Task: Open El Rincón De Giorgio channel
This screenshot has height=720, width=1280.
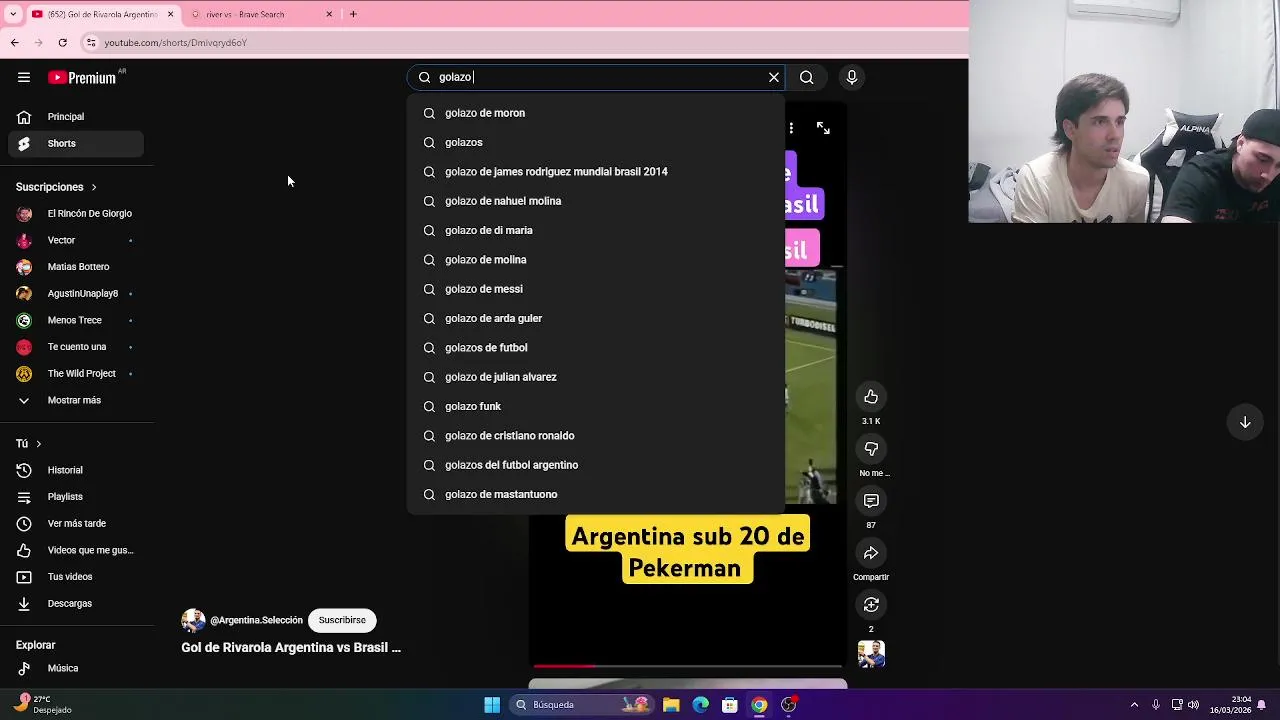Action: pyautogui.click(x=76, y=214)
